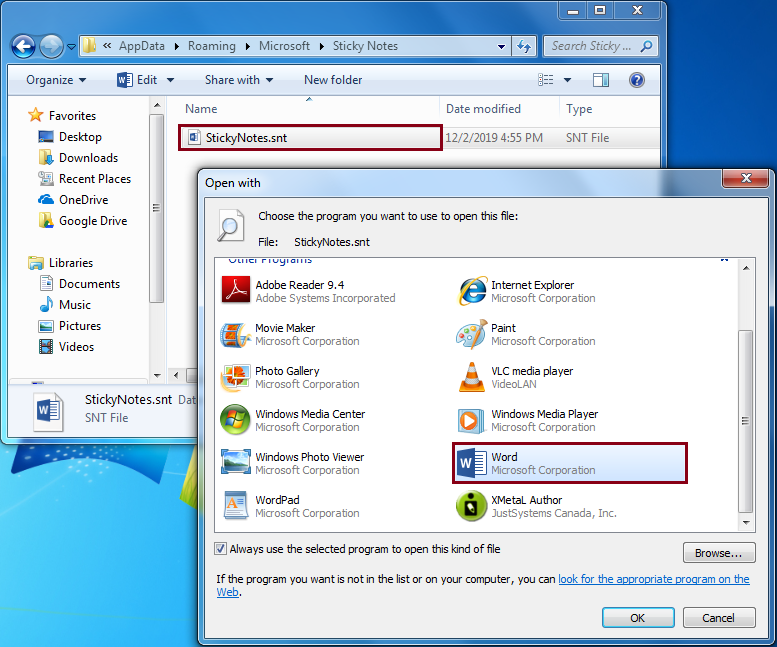777x647 pixels.
Task: Collapse the Other Programs group chevron
Action: (x=724, y=260)
